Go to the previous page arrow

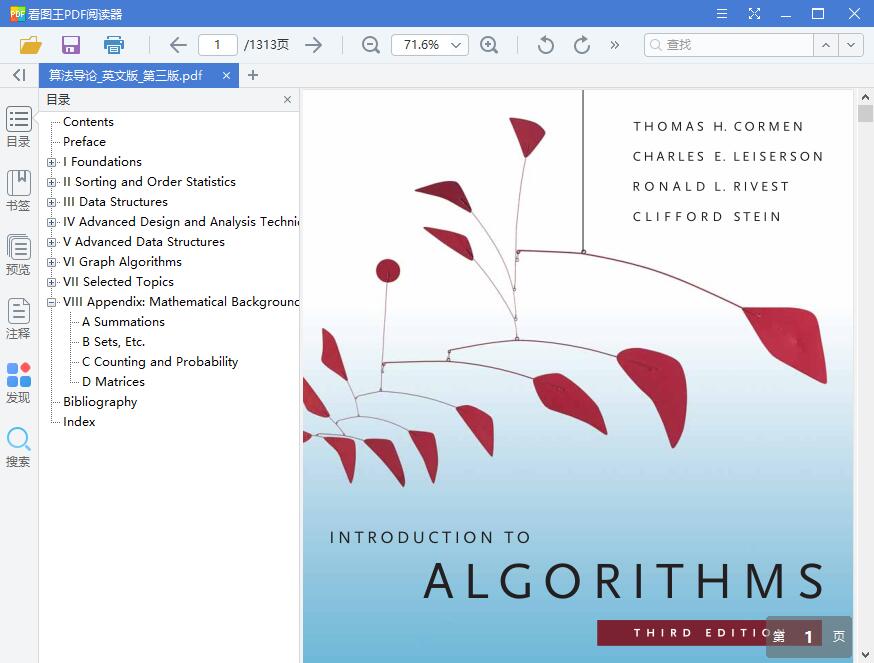(178, 45)
